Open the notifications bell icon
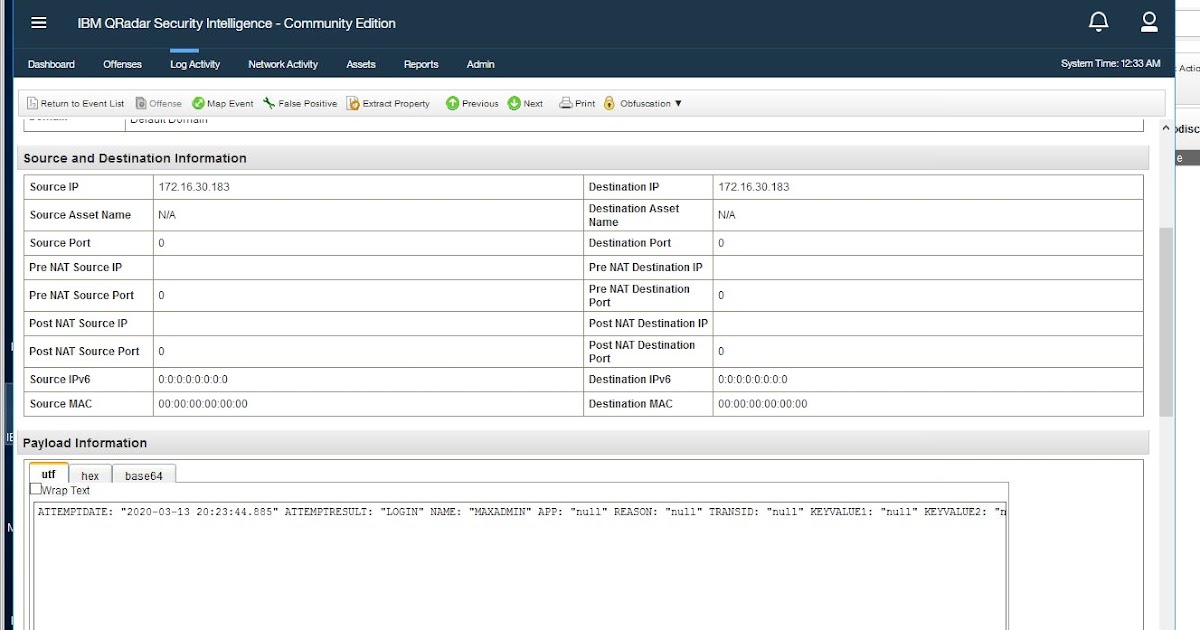This screenshot has height=630, width=1200. [x=1097, y=21]
